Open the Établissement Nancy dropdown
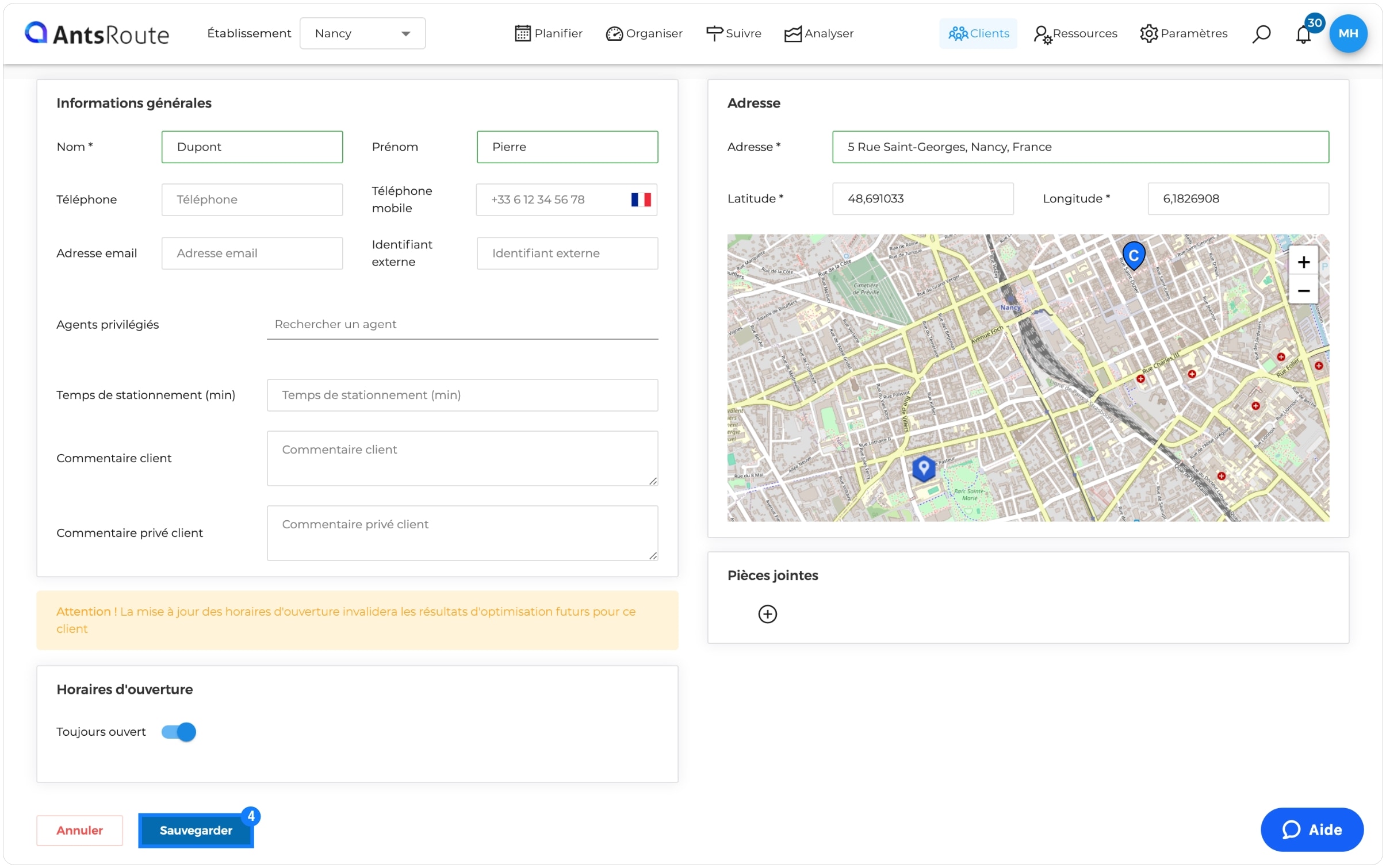Image resolution: width=1386 pixels, height=868 pixels. 362,33
